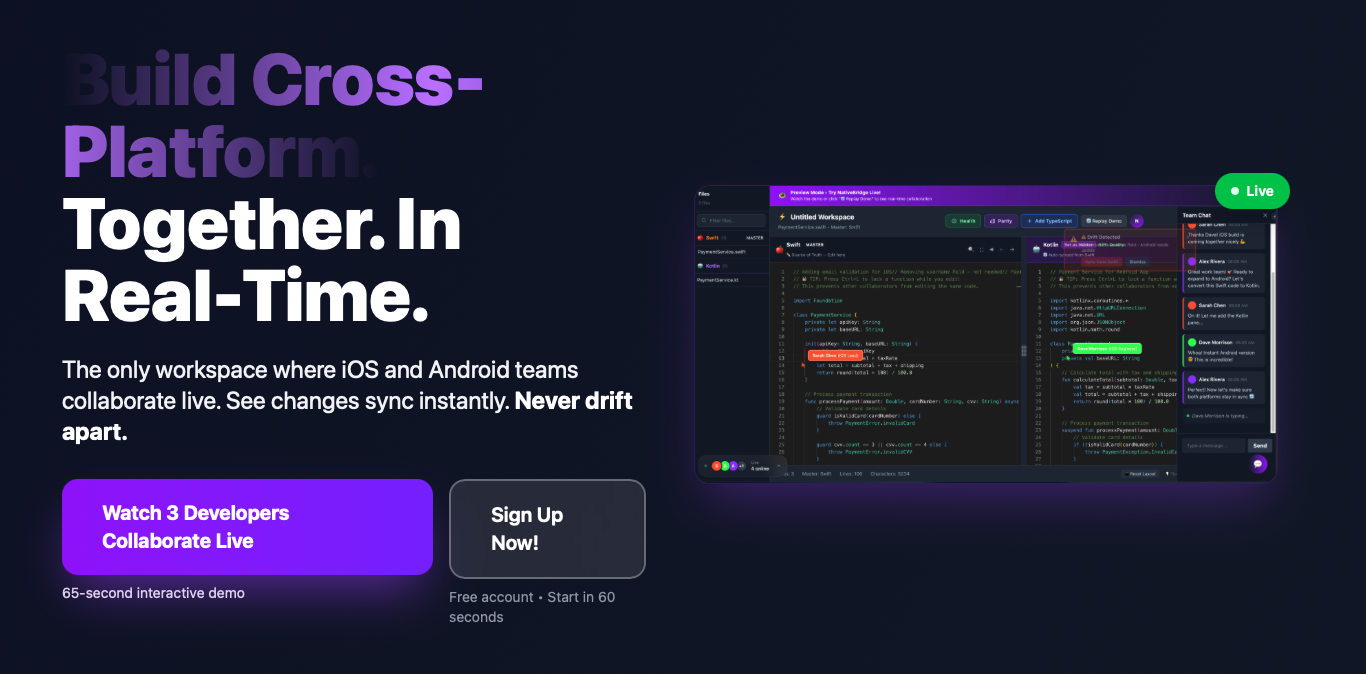Screen dimensions: 1366x674
Task: Click the Filter files search field
Action: tap(731, 220)
